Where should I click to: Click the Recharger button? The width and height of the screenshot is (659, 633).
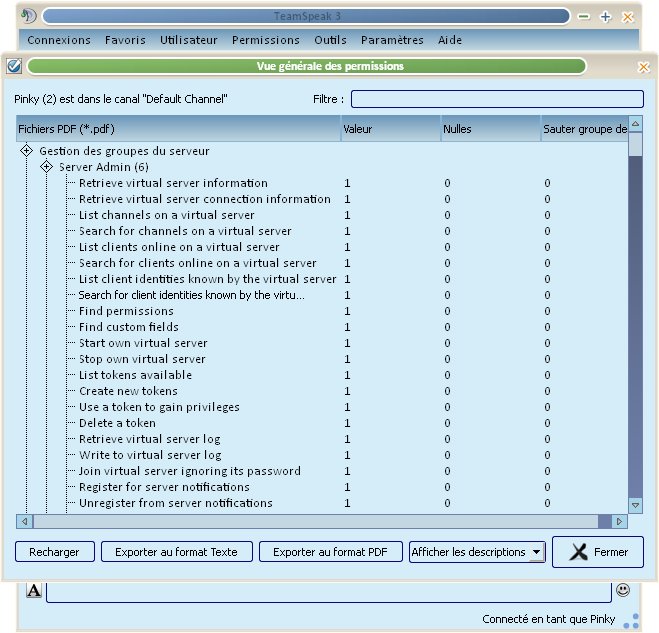click(55, 552)
